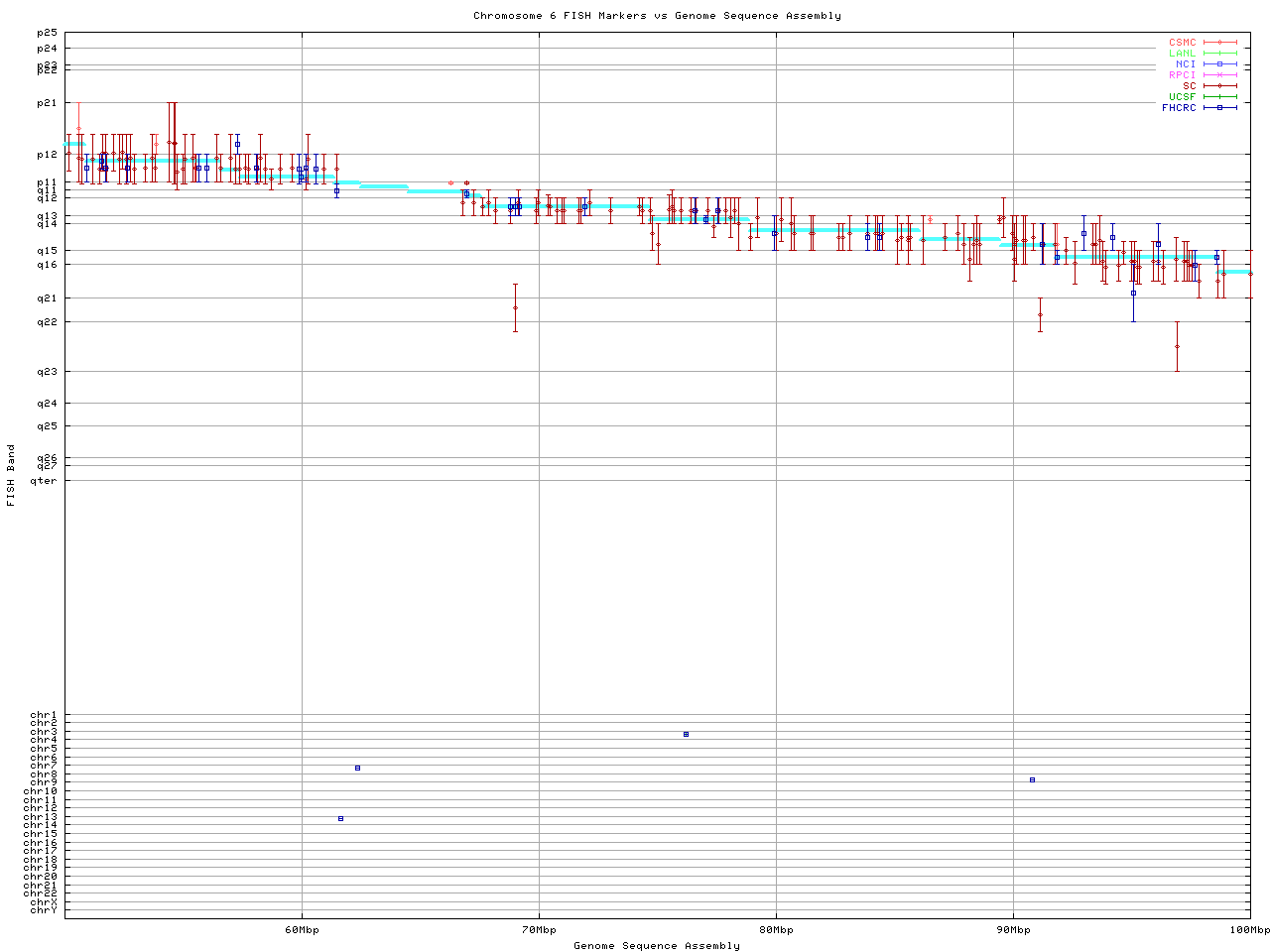Select the blue square marker on chr7 row
The width and height of the screenshot is (1270, 952).
point(357,768)
